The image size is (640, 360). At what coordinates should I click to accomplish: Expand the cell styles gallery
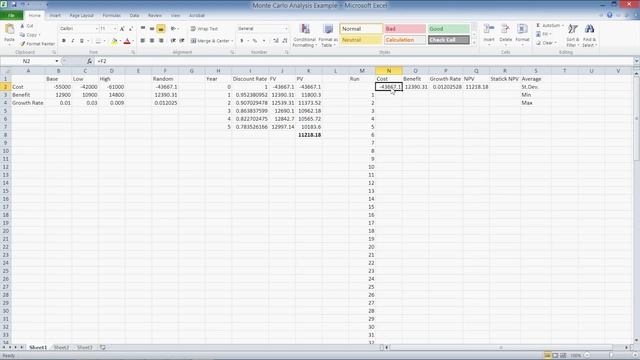pyautogui.click(x=474, y=43)
